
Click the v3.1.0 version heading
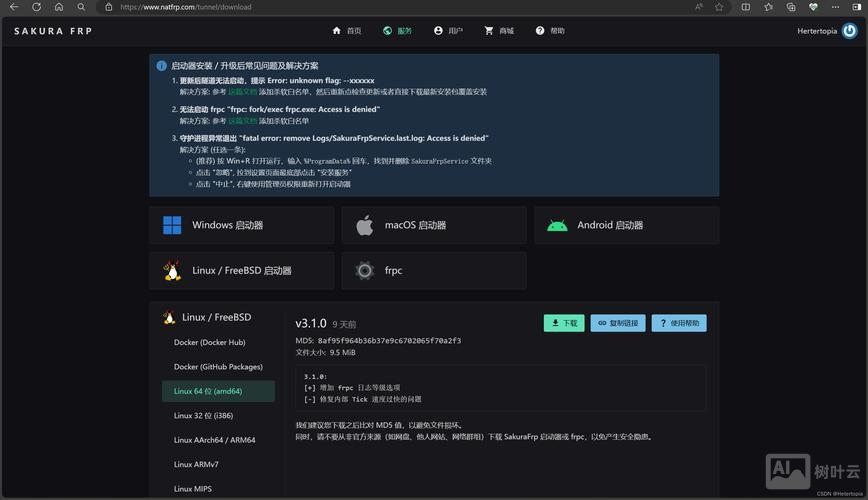(311, 323)
